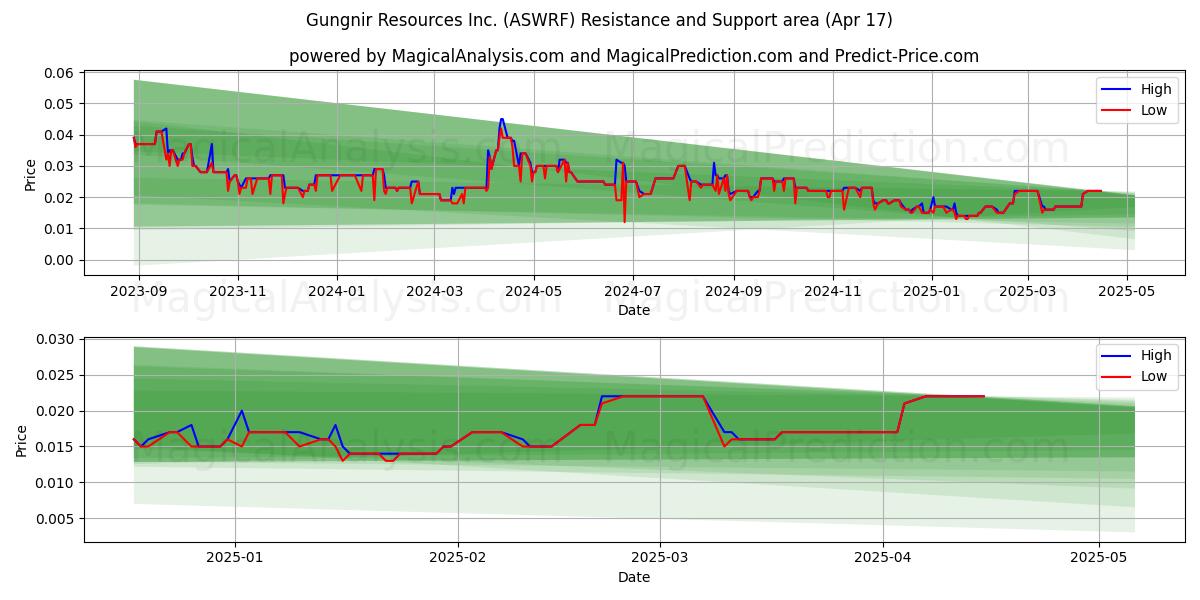Click the '2025-05' tick label on upper chart
The width and height of the screenshot is (1200, 600).
1128,290
